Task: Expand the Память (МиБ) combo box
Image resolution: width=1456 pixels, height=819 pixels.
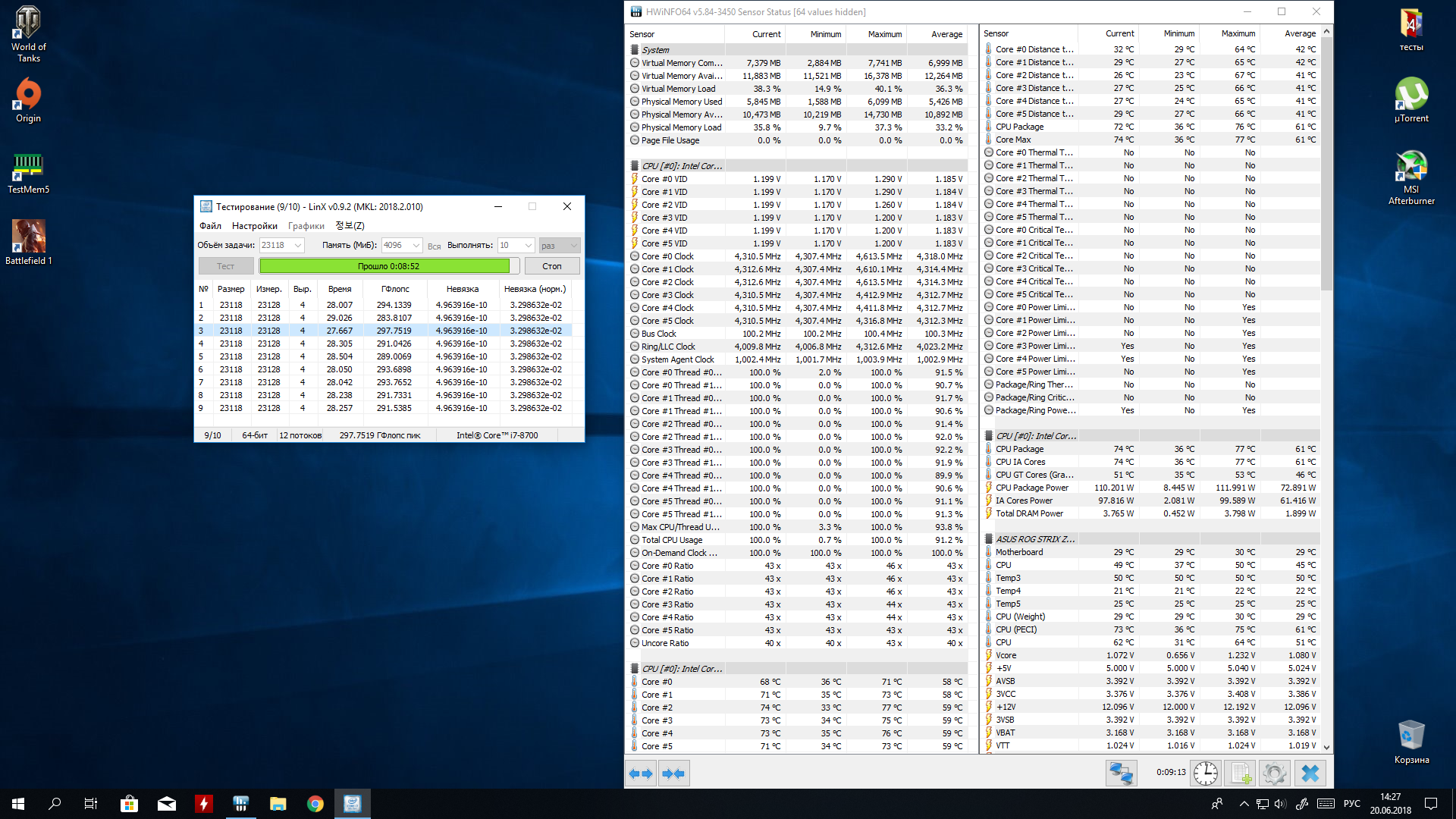Action: (416, 246)
